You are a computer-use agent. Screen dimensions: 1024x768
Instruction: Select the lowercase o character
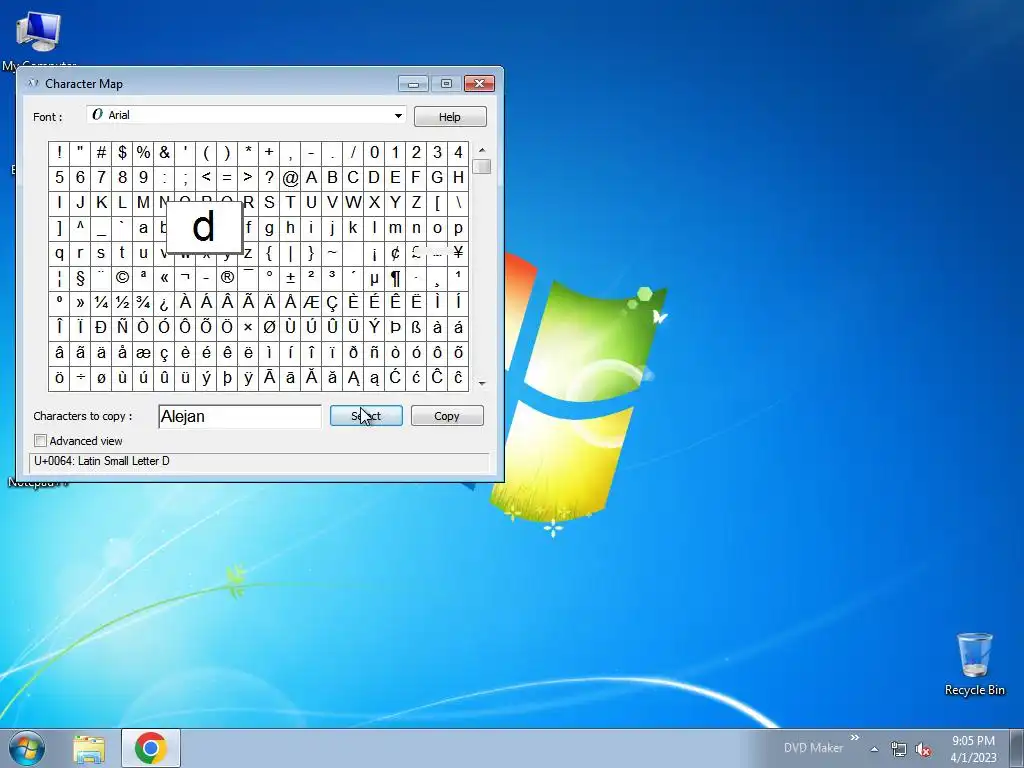point(438,228)
